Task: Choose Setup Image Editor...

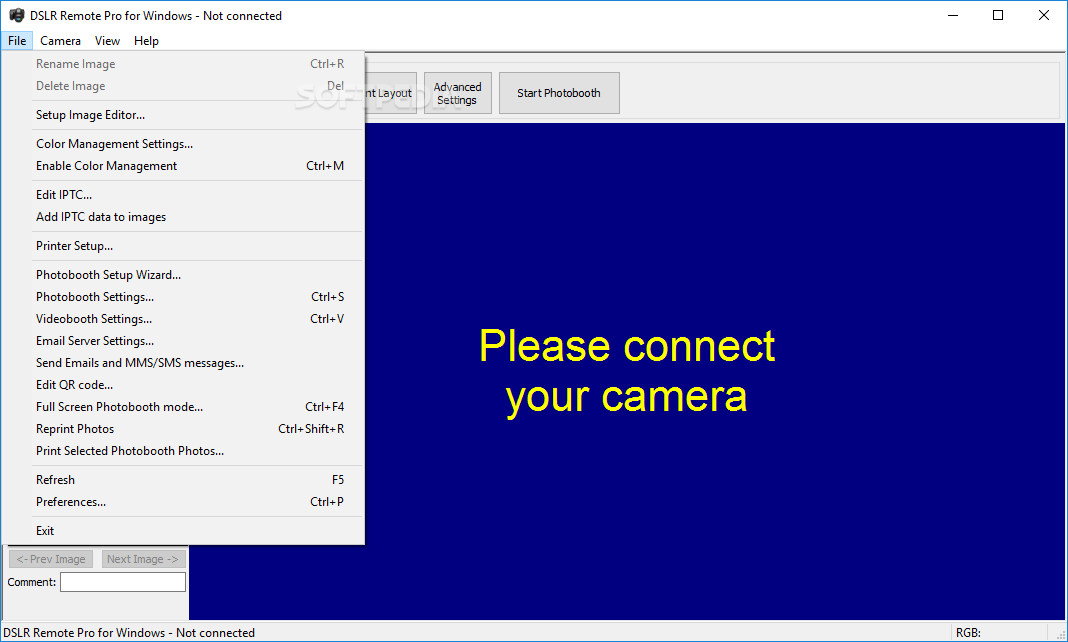Action: [x=183, y=115]
